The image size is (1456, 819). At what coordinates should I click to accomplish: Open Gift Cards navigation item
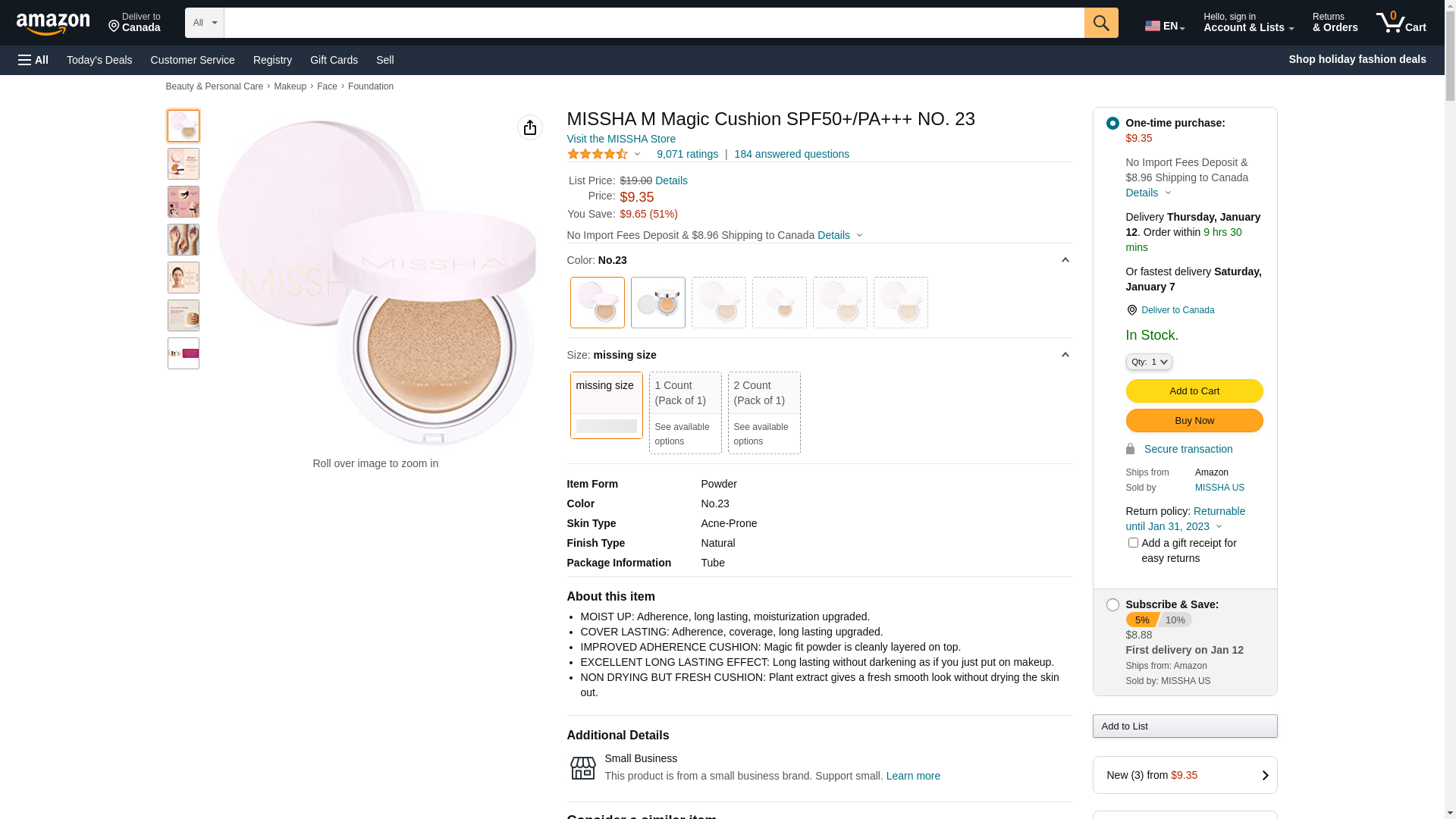(x=334, y=60)
